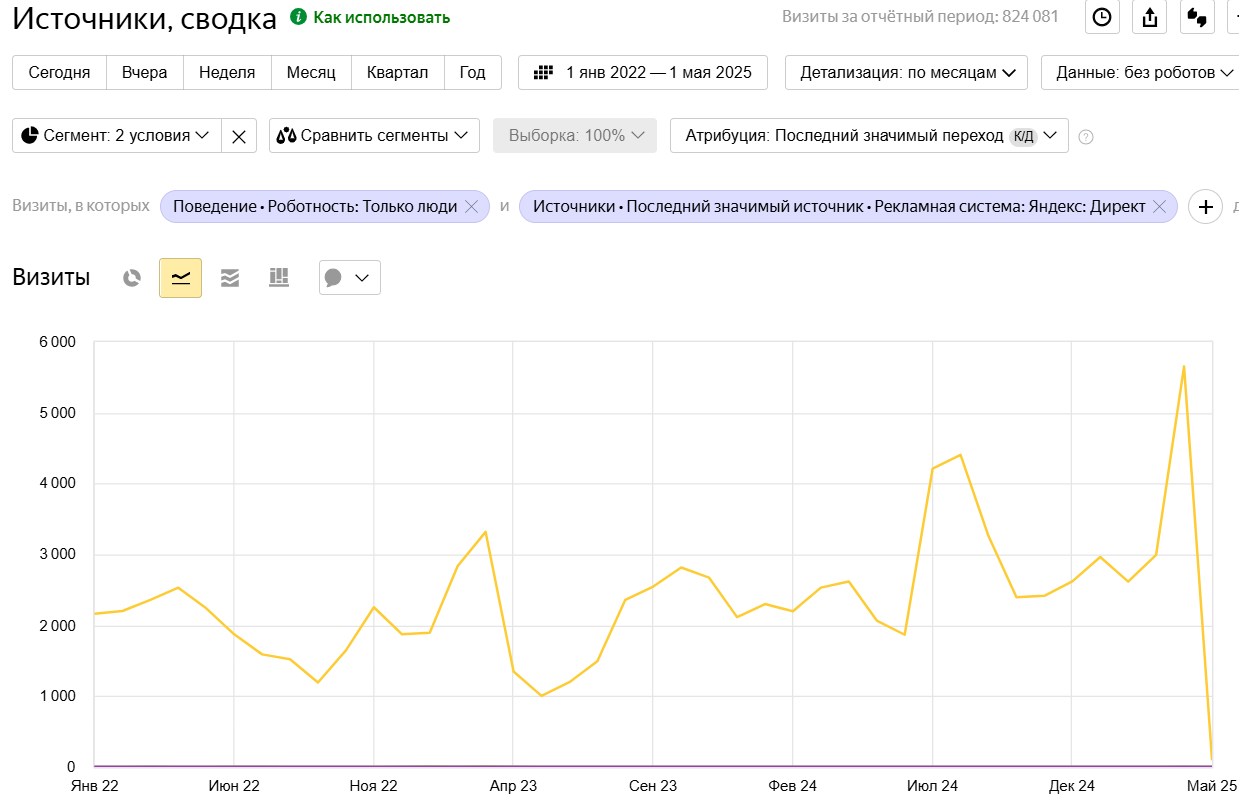Click the export share icon
This screenshot has width=1239, height=803.
1150,17
